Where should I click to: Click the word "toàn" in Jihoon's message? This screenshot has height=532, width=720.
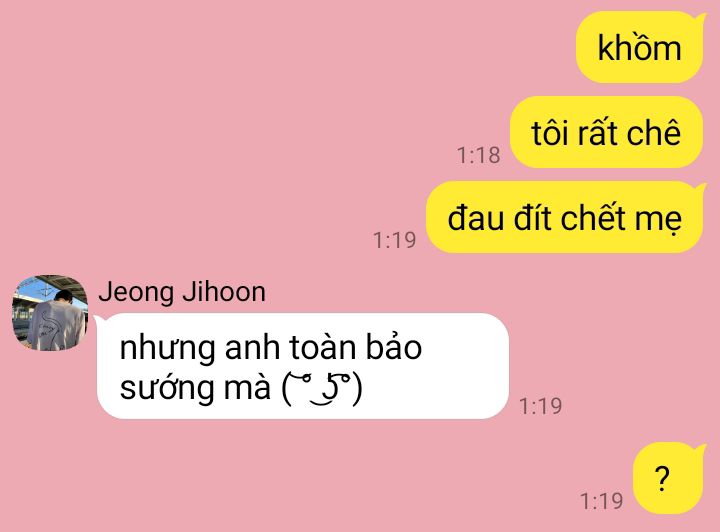(x=323, y=347)
